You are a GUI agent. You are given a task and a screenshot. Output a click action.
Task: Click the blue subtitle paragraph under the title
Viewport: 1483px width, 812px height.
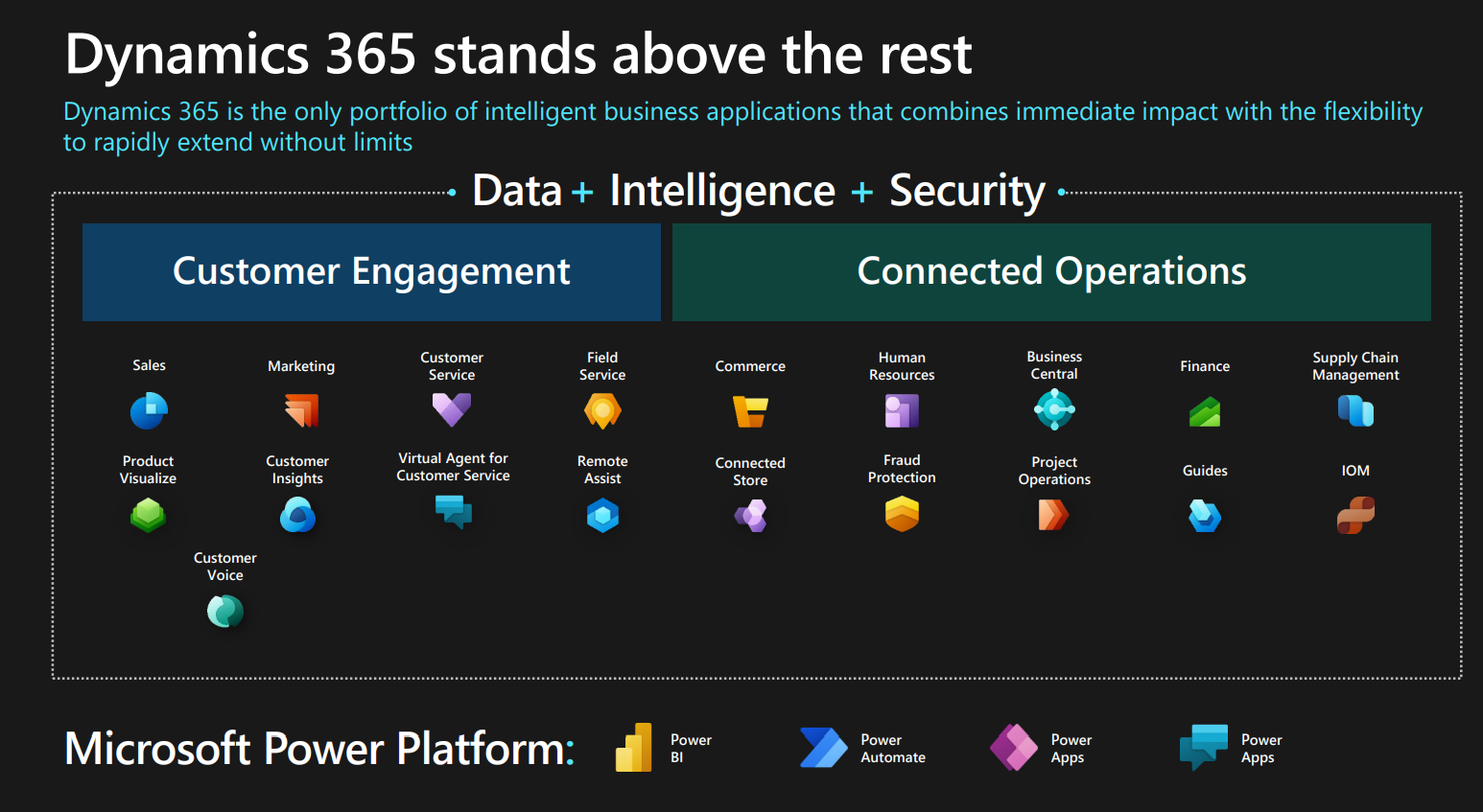pos(742,127)
